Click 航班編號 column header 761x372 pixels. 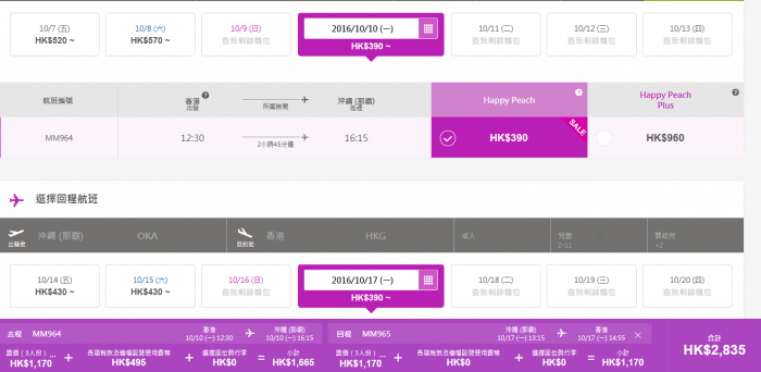coord(59,101)
